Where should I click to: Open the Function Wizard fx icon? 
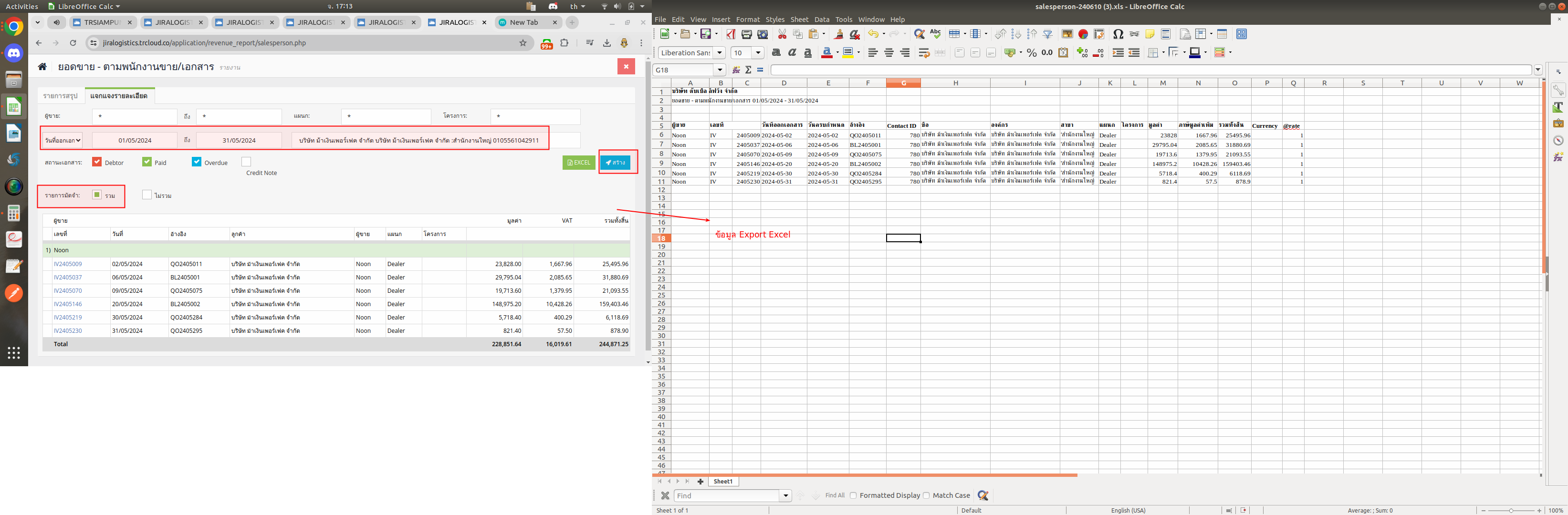[x=736, y=70]
